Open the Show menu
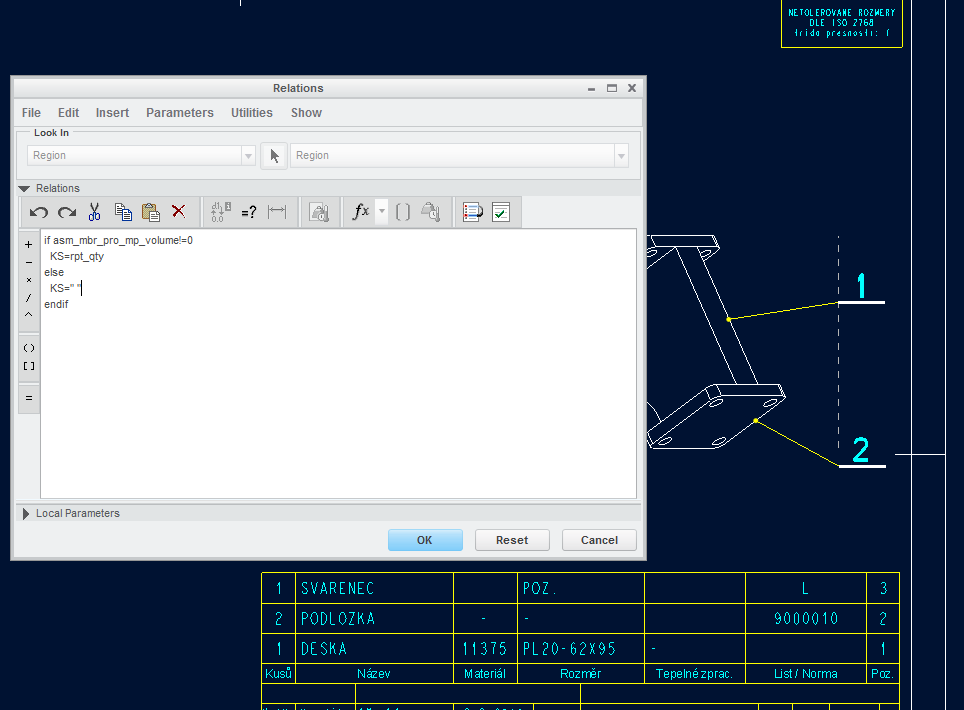Screen dimensions: 964x710 tap(306, 112)
